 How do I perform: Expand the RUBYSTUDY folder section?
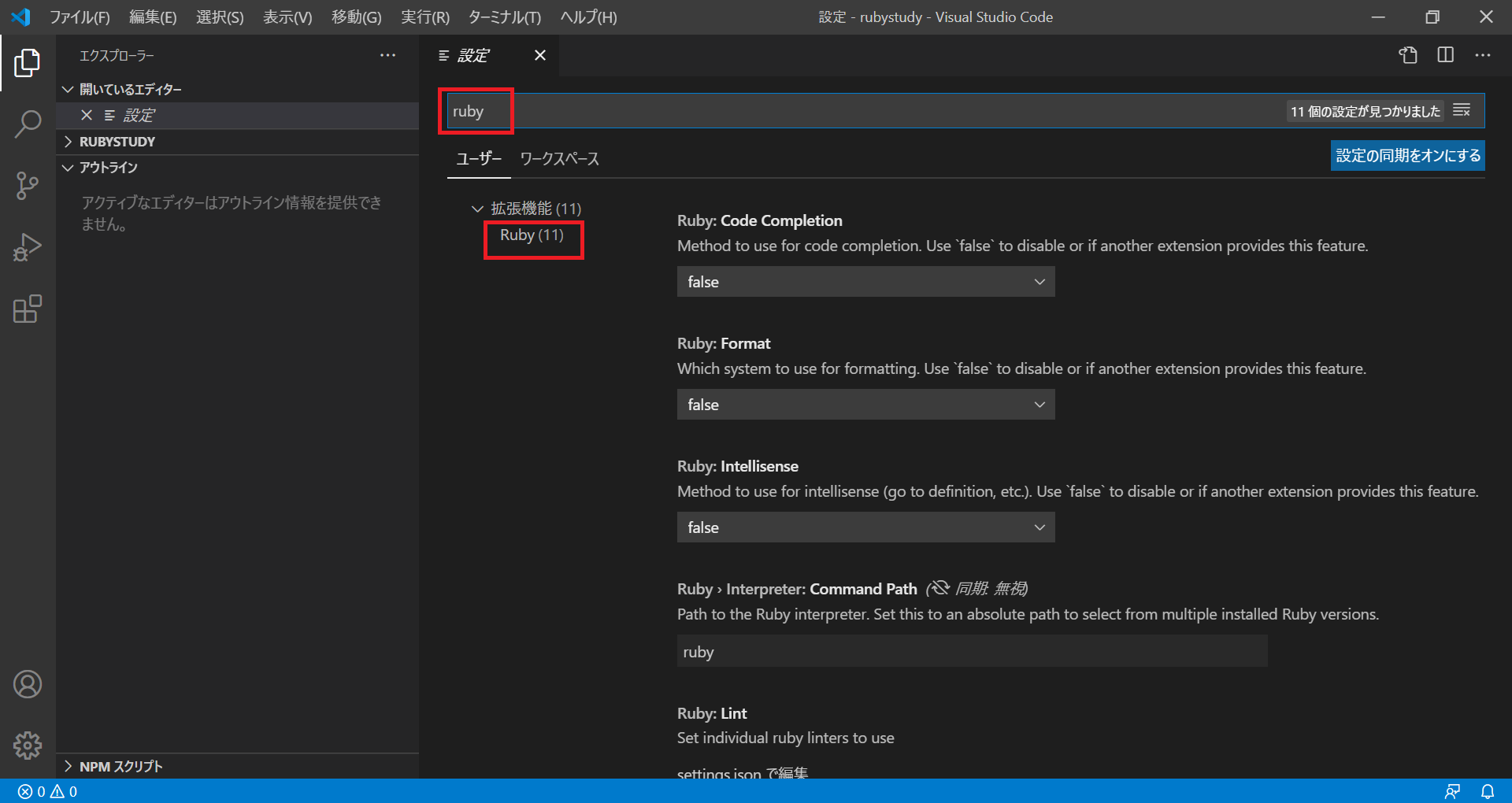pos(117,142)
